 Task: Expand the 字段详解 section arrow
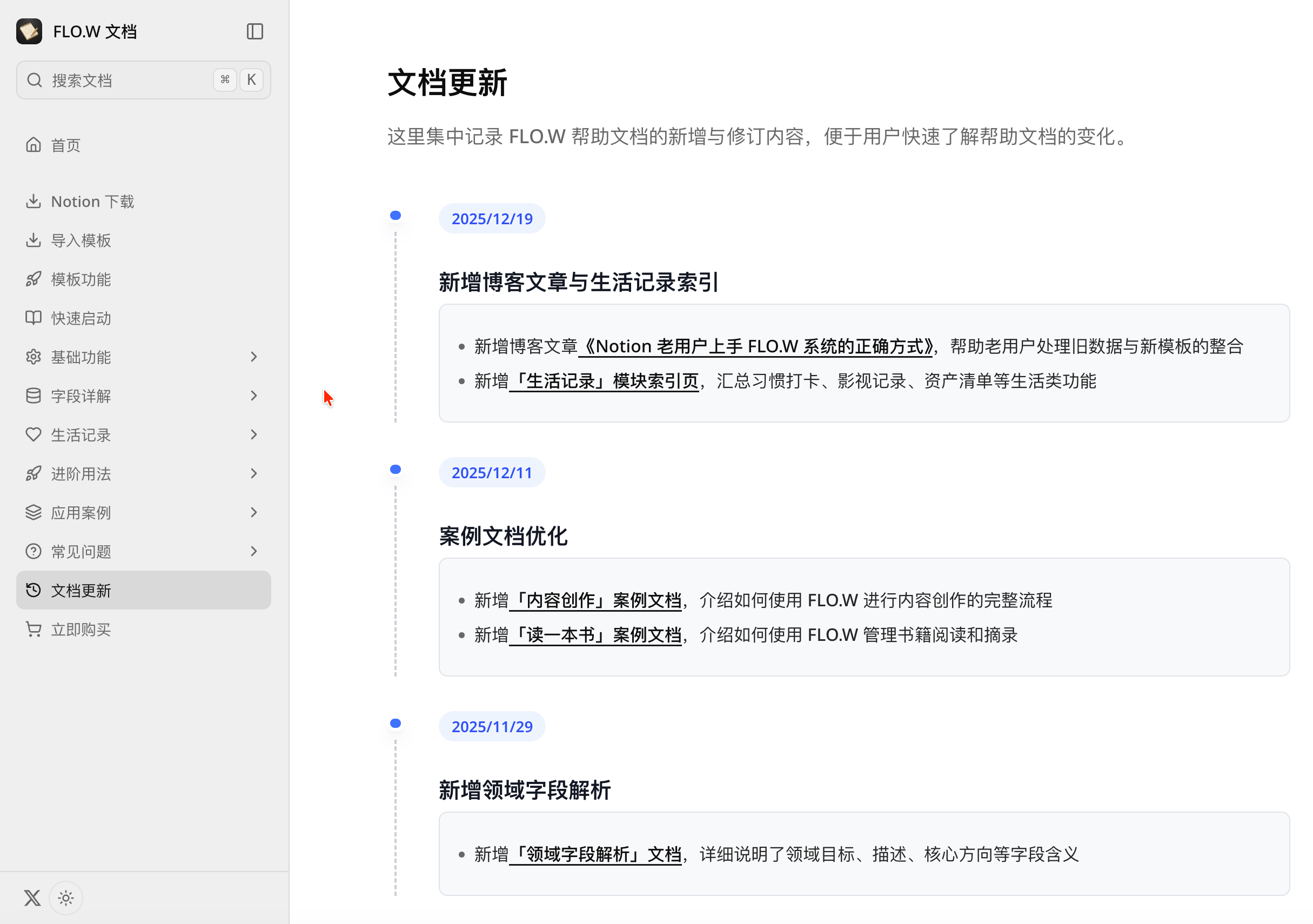(x=254, y=396)
